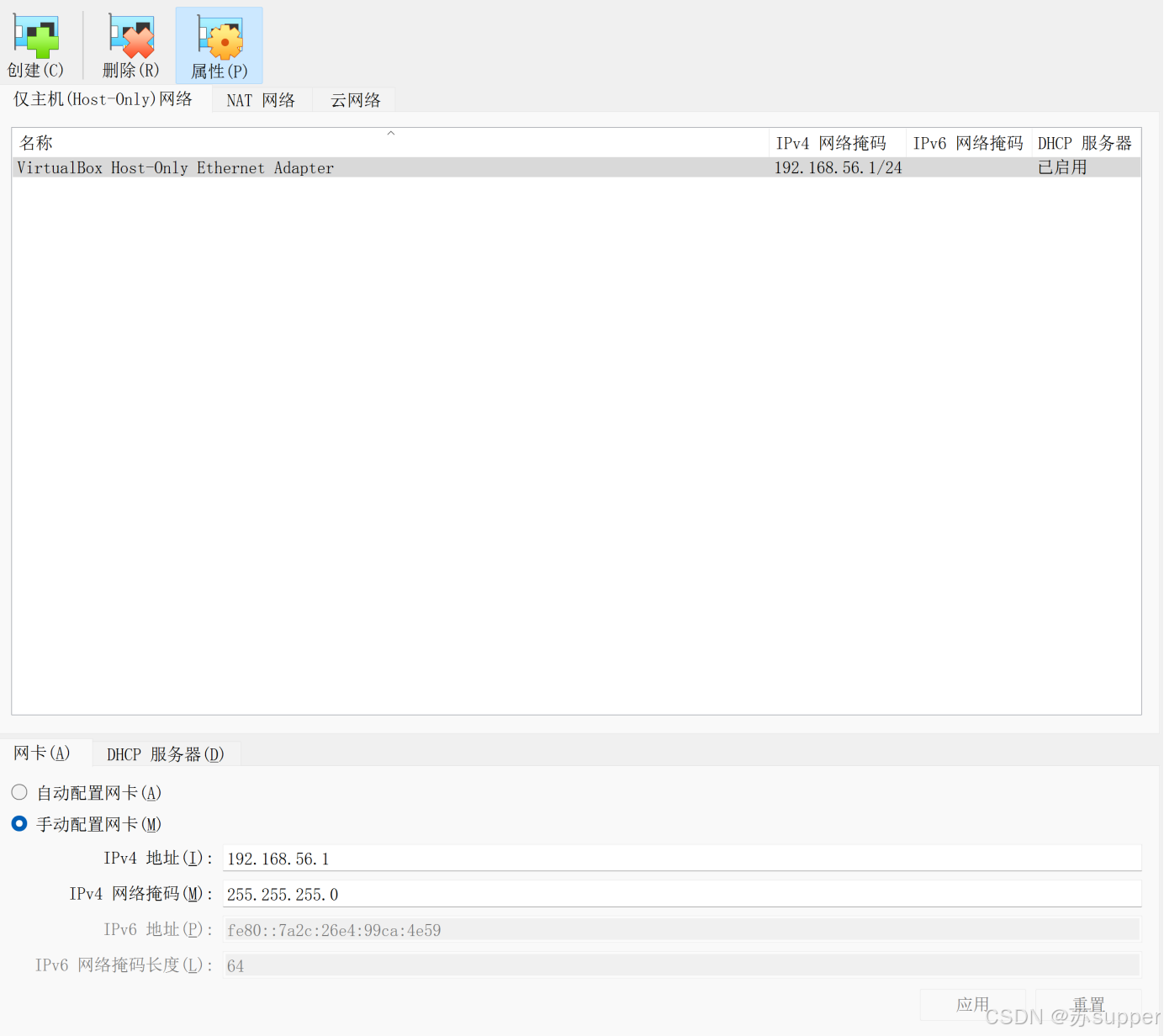This screenshot has height=1036, width=1164.
Task: Click the sort arrow above 名称 column
Action: (390, 133)
